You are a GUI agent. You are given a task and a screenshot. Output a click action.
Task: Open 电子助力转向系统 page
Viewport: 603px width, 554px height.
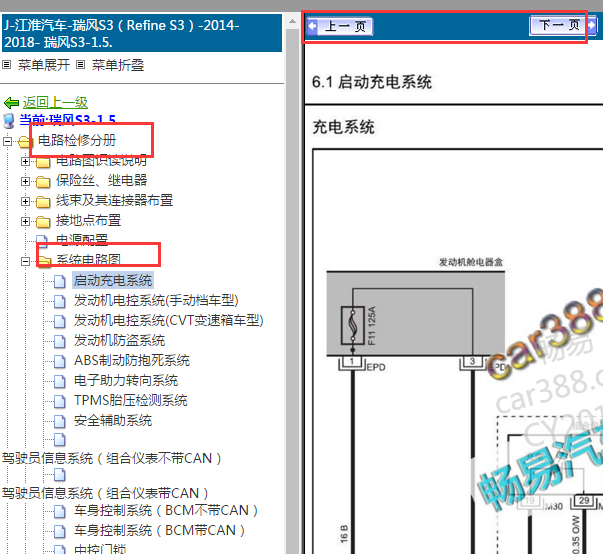(x=126, y=380)
